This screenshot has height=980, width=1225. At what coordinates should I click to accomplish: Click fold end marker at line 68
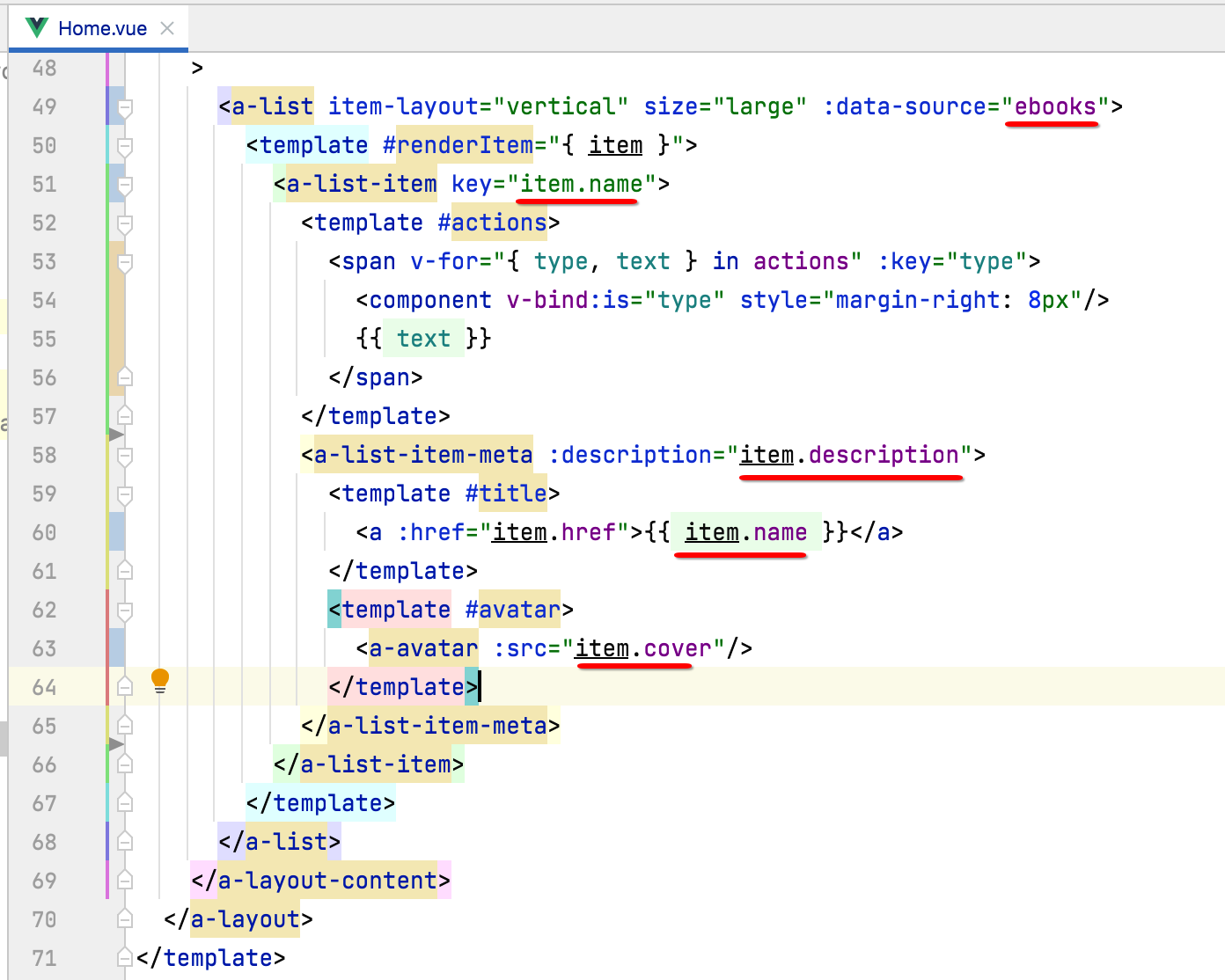pos(125,842)
